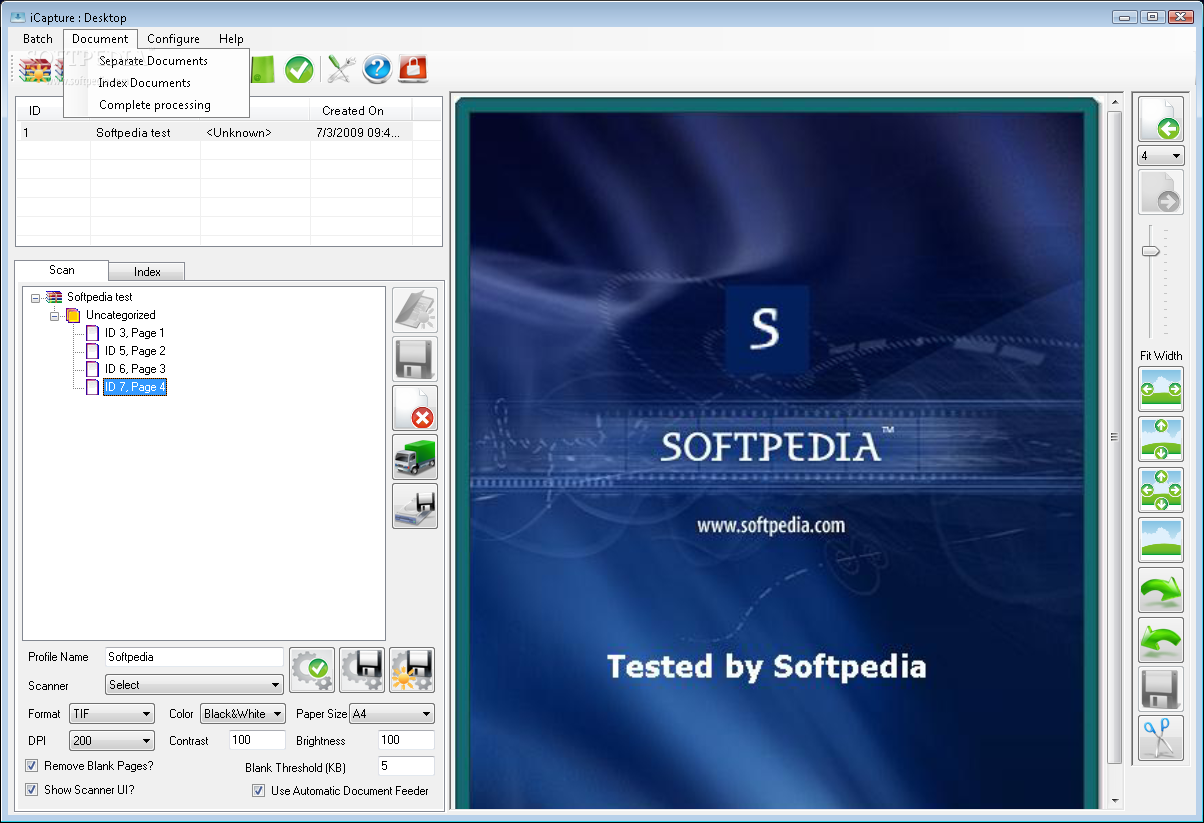
Task: Open the page number 4 dropdown
Action: coord(1161,156)
